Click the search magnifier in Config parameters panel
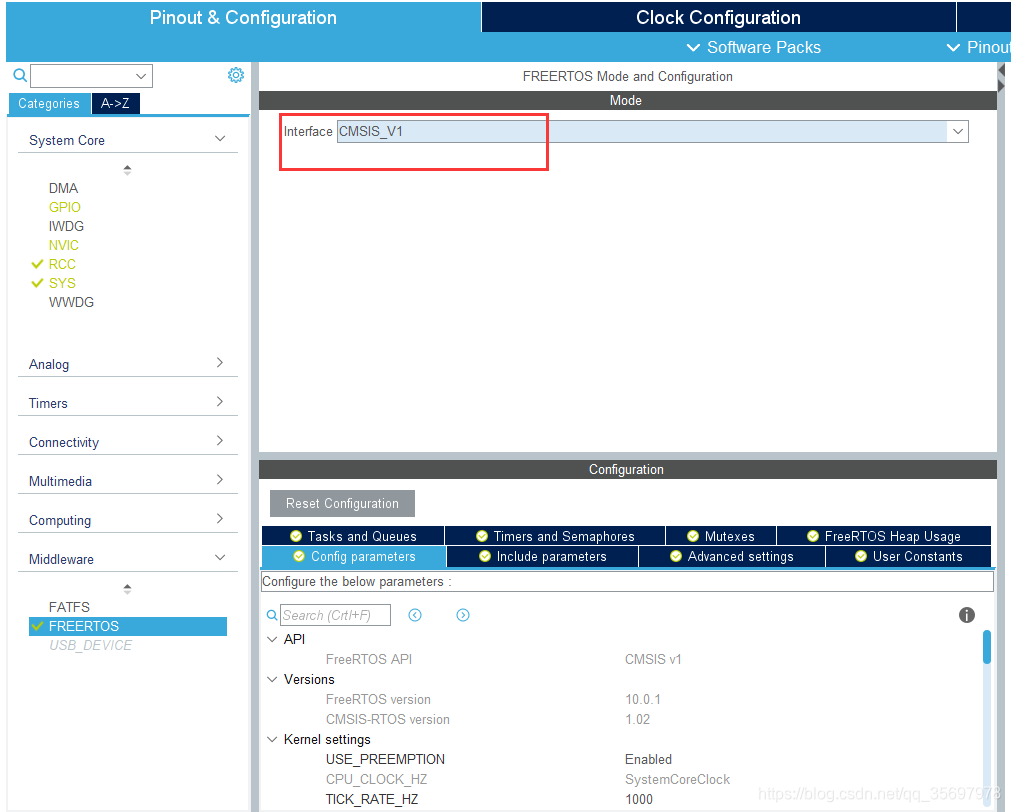 (271, 615)
